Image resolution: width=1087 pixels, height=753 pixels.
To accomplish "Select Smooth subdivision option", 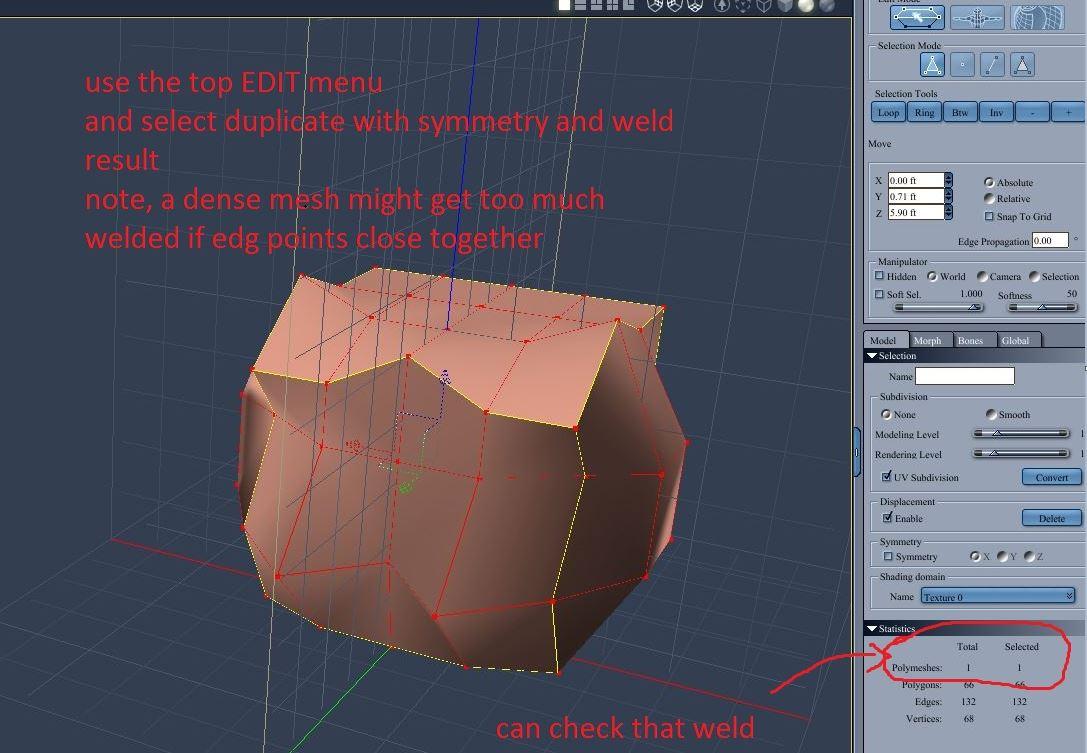I will click(x=991, y=414).
